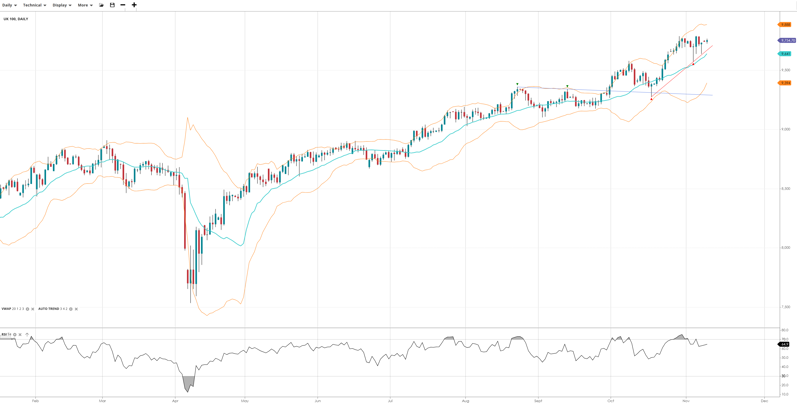Open the Display options dropdown

click(x=61, y=5)
